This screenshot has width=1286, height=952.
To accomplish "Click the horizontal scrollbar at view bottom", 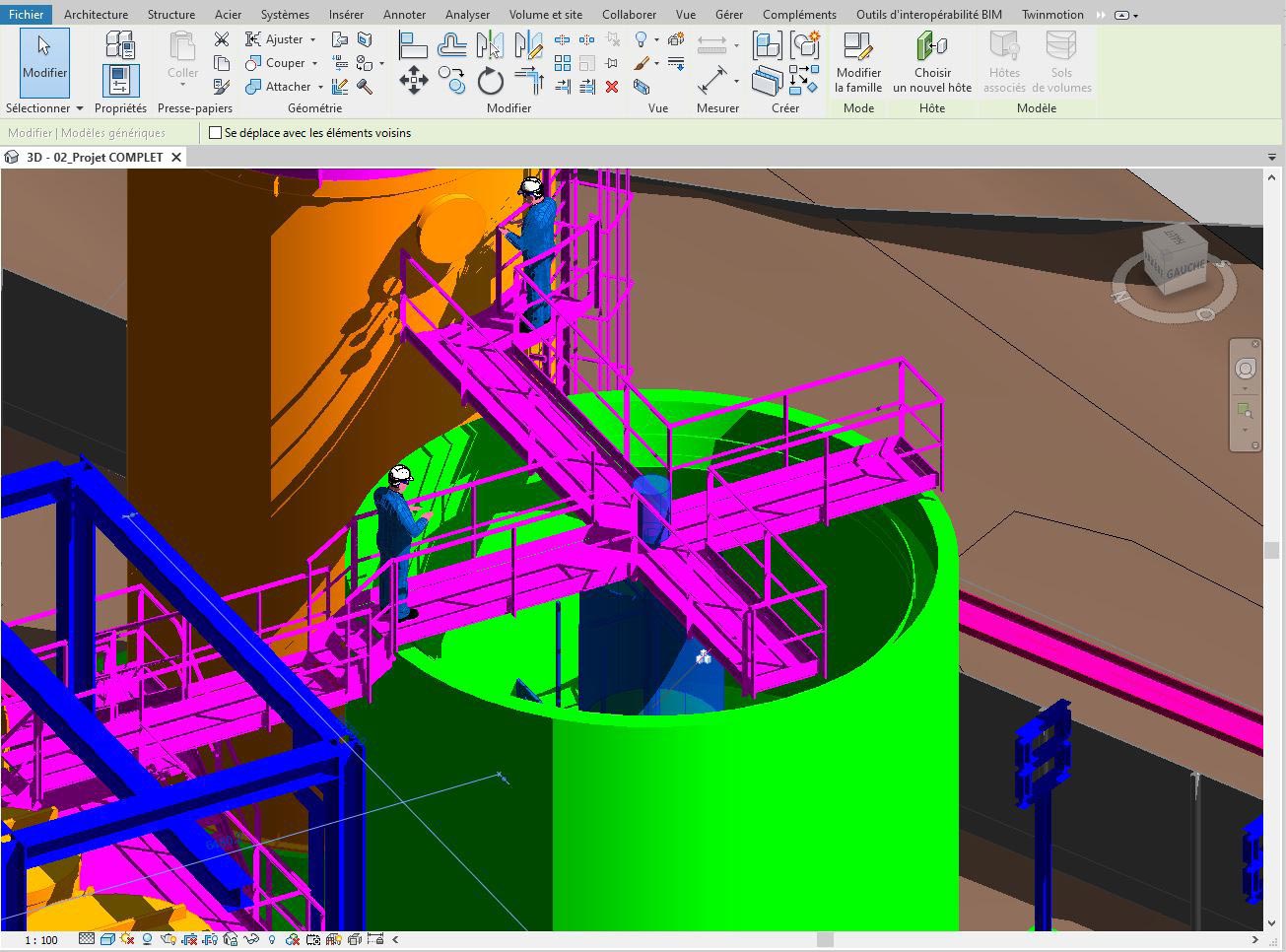I will point(826,940).
